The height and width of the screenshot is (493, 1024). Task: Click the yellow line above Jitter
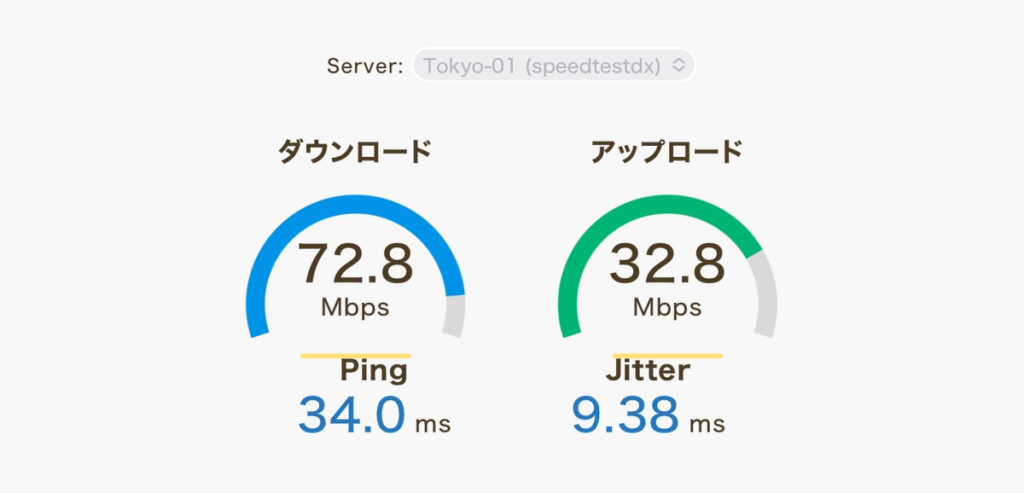coord(667,356)
